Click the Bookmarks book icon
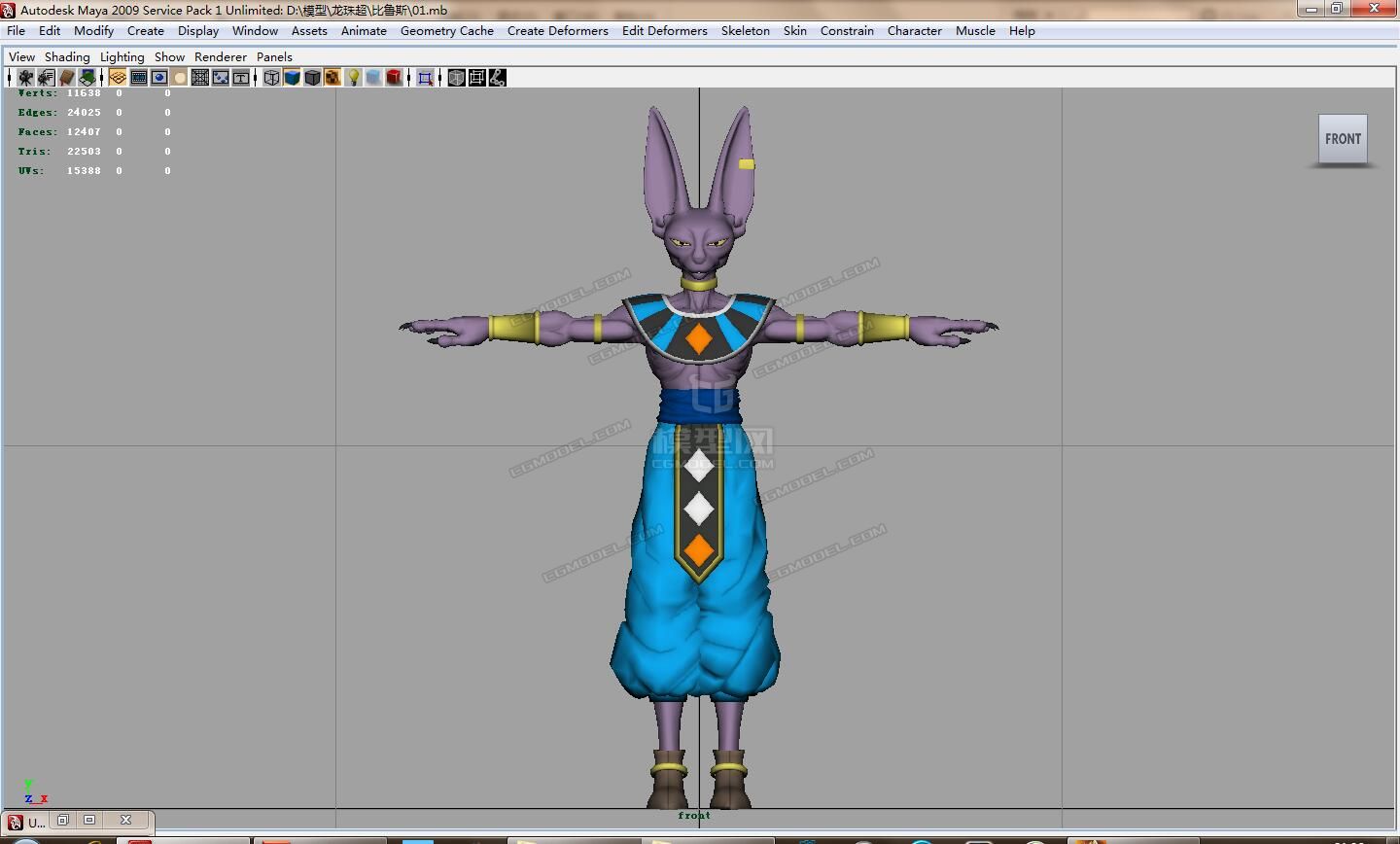This screenshot has height=844, width=1400. click(66, 78)
